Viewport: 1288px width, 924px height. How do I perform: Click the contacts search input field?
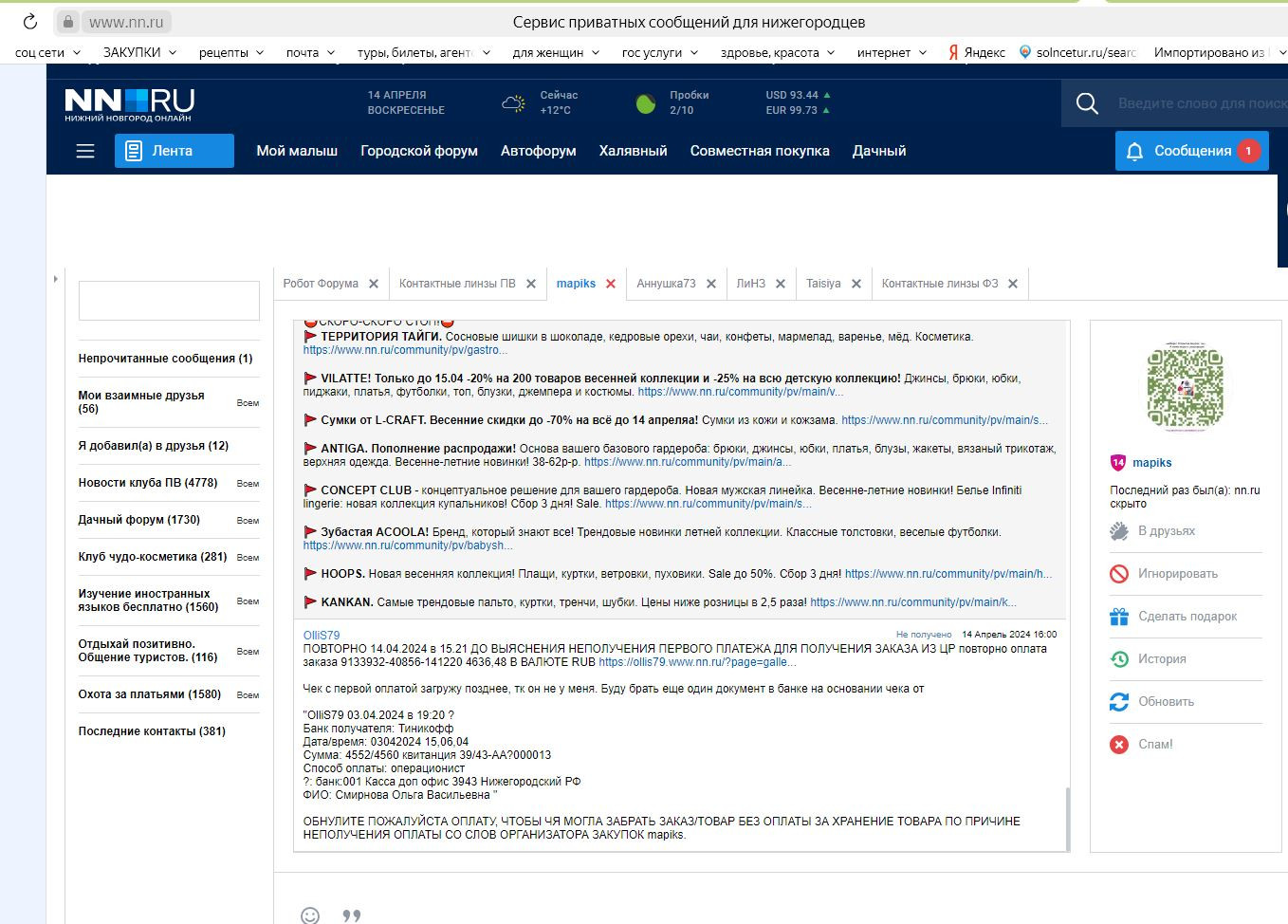pos(169,301)
